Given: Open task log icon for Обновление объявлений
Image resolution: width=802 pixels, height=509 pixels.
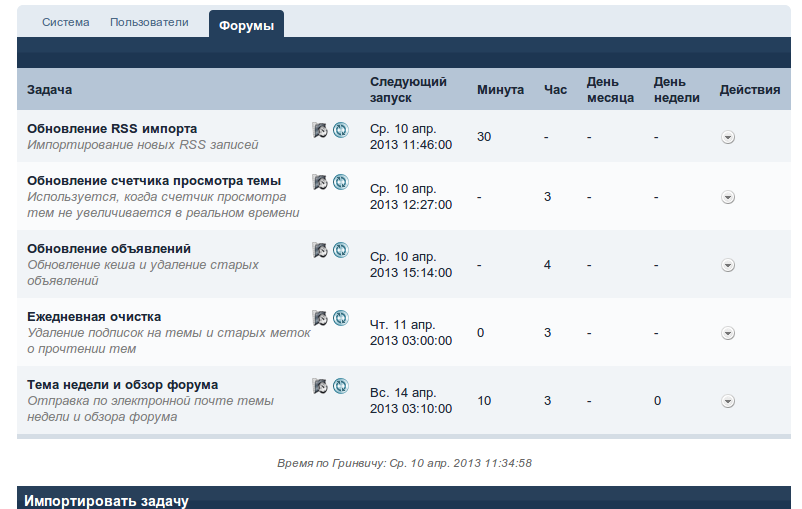Looking at the screenshot, I should [320, 250].
